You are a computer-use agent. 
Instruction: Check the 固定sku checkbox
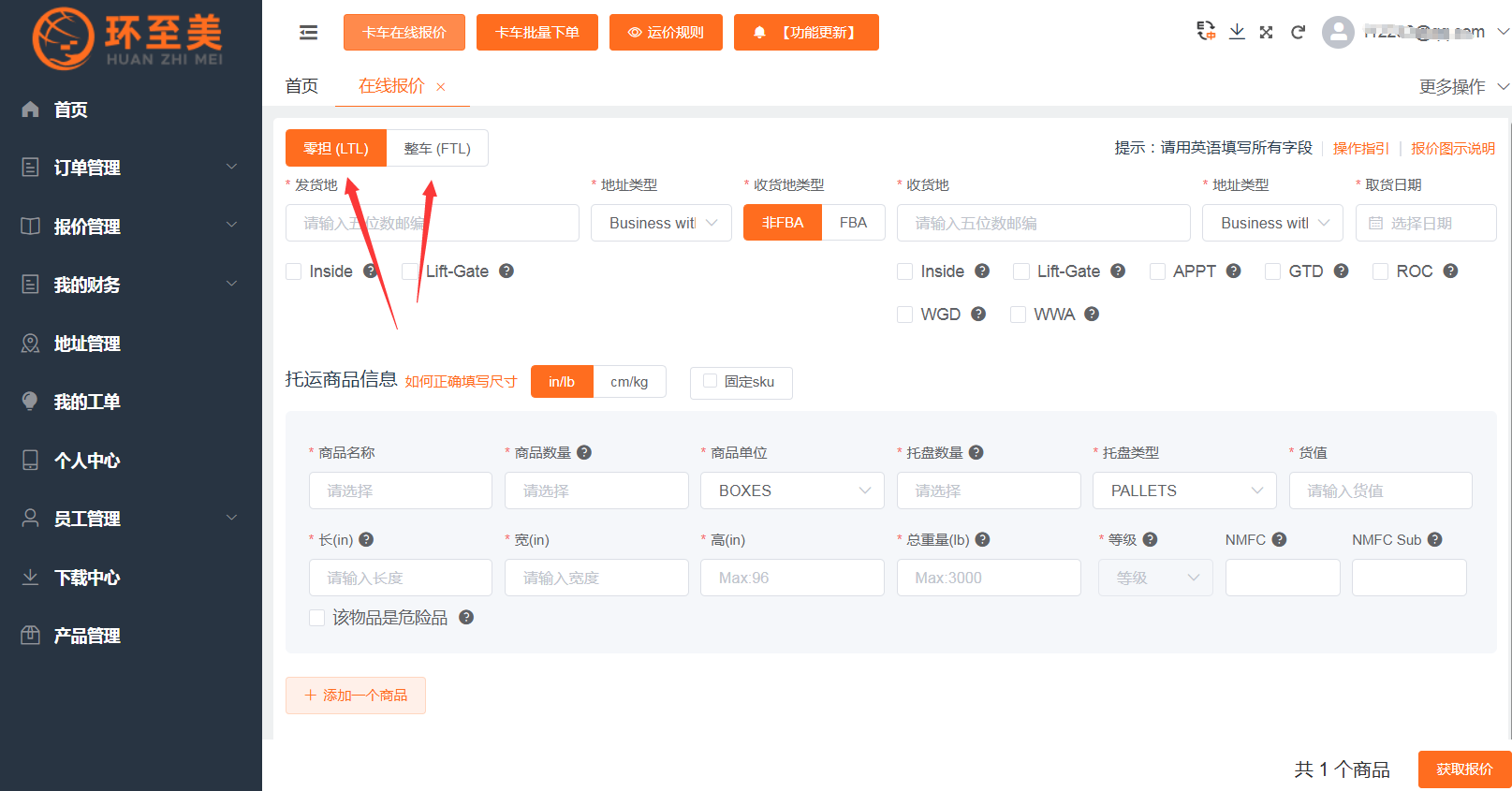710,381
